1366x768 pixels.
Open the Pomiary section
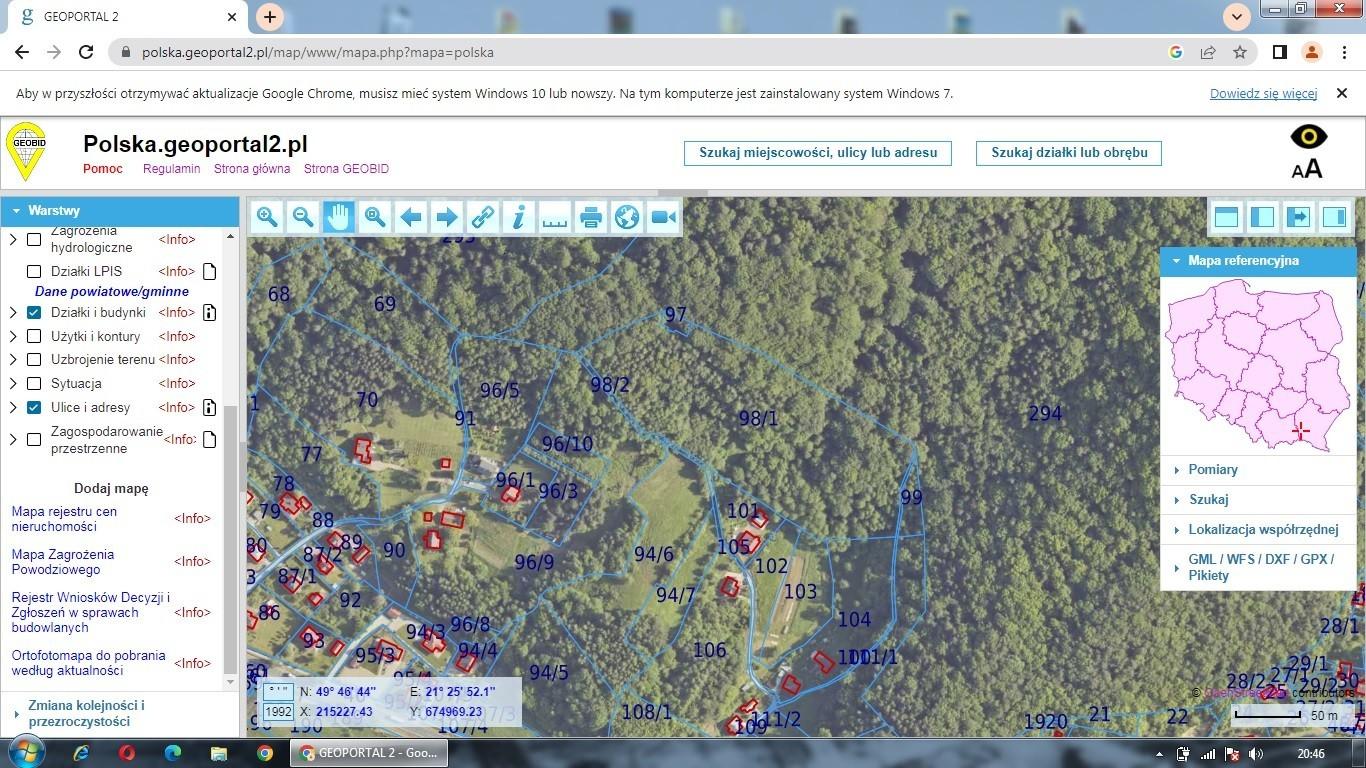click(x=1258, y=469)
